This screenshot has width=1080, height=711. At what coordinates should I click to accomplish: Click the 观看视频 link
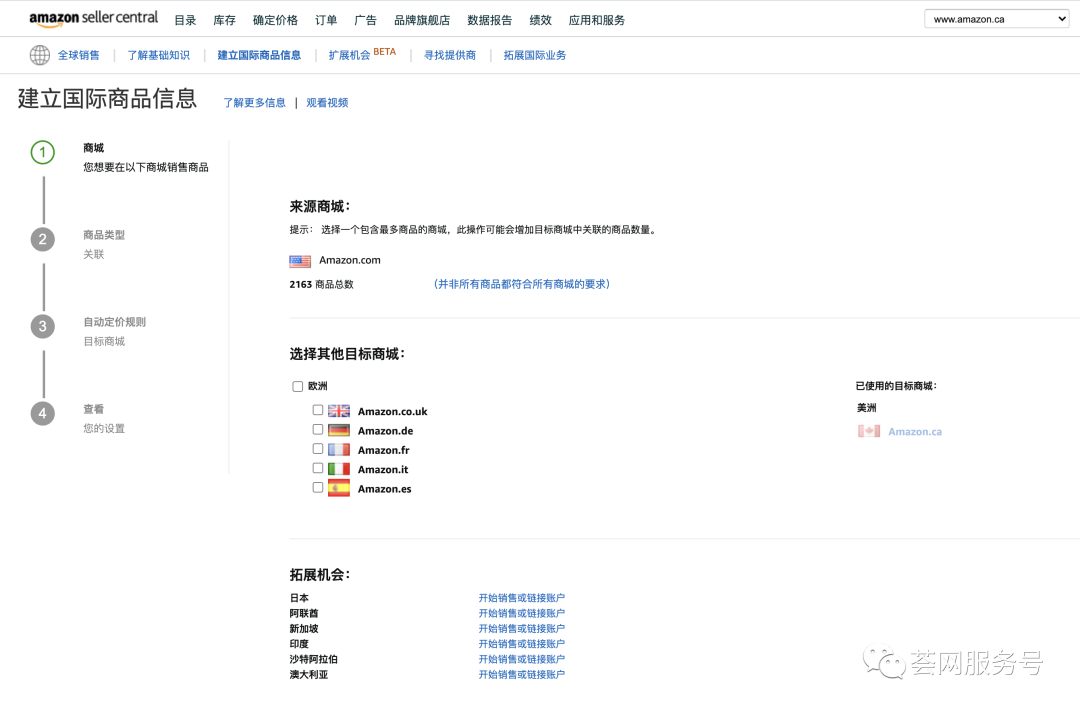pyautogui.click(x=327, y=102)
